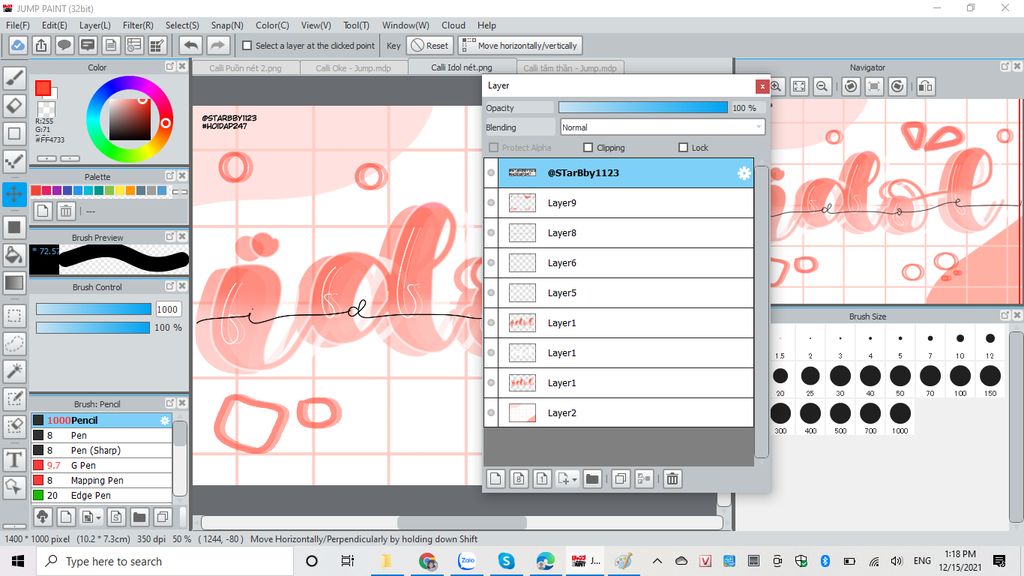Create a new layer folder
Viewport: 1024px width, 576px height.
pos(592,479)
